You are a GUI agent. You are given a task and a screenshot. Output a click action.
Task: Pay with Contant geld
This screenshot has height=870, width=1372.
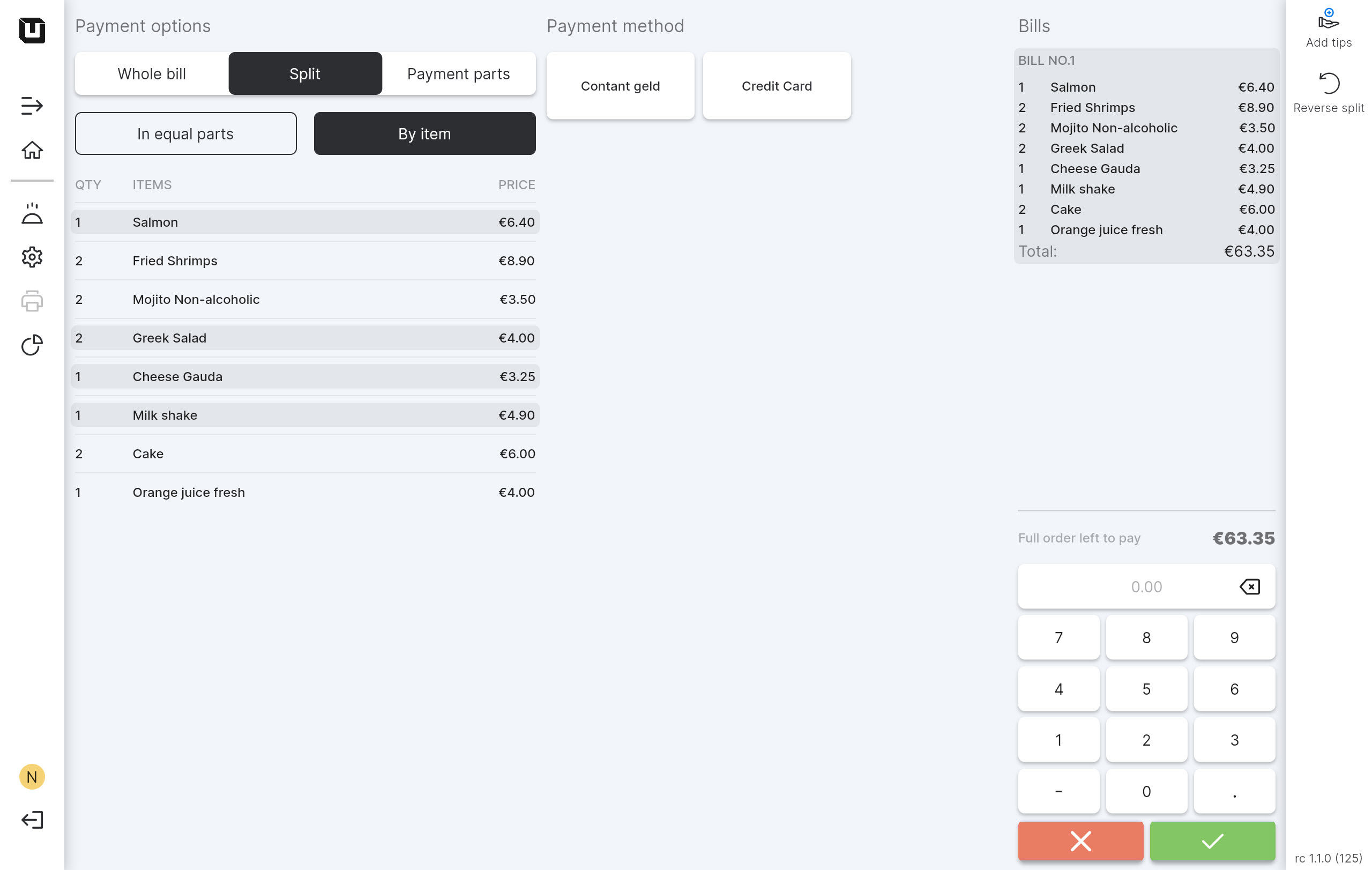tap(620, 86)
